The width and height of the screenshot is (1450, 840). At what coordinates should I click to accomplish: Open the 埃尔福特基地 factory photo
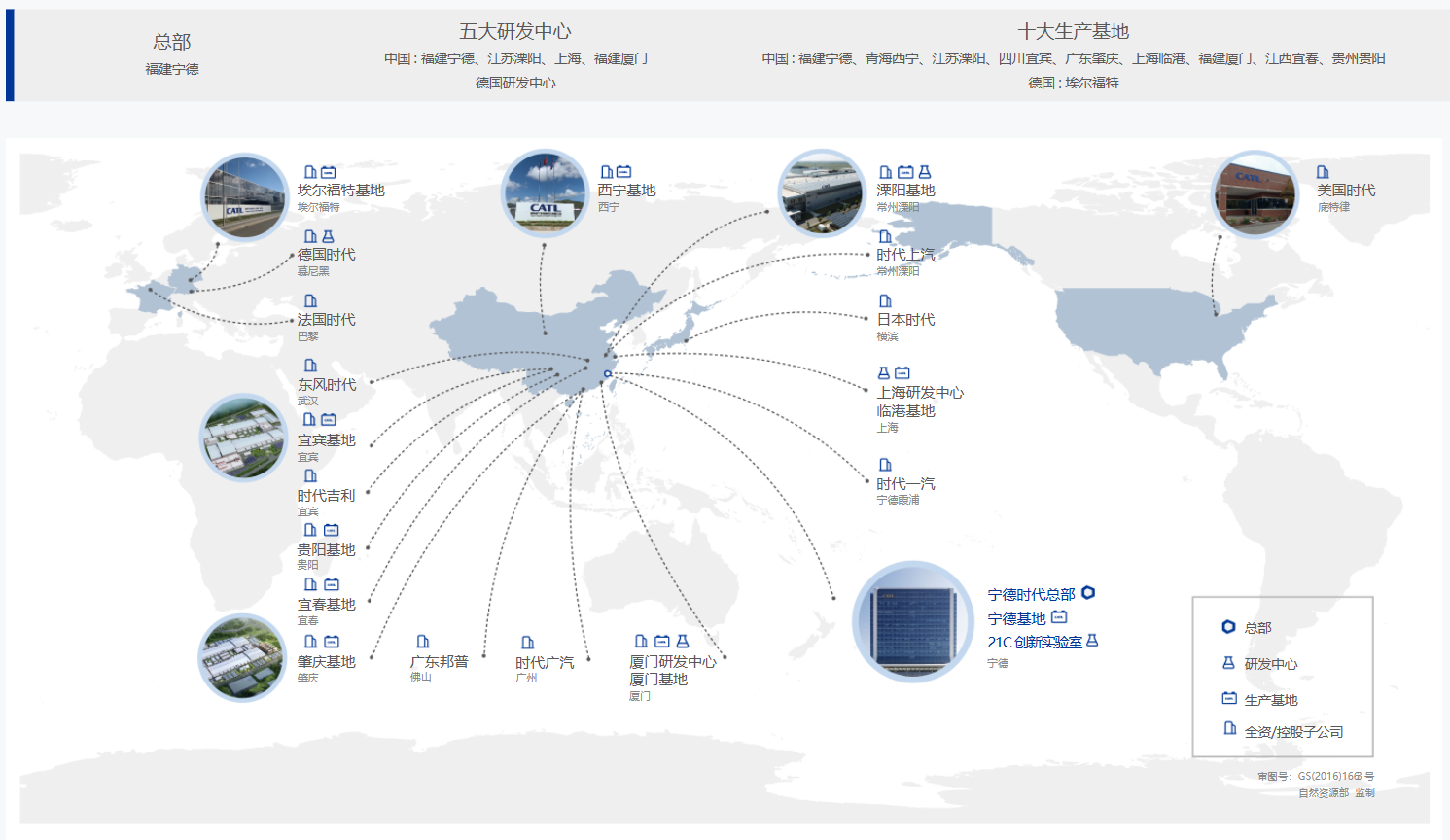click(244, 196)
